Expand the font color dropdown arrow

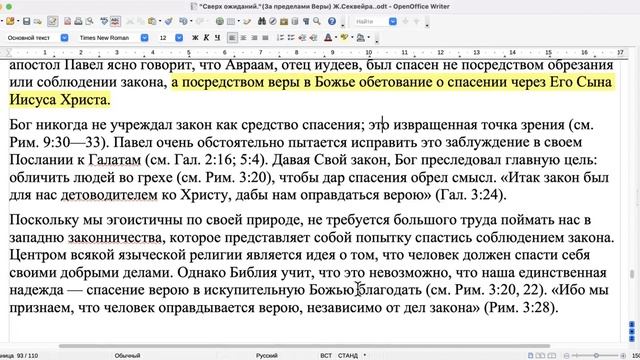[336, 38]
